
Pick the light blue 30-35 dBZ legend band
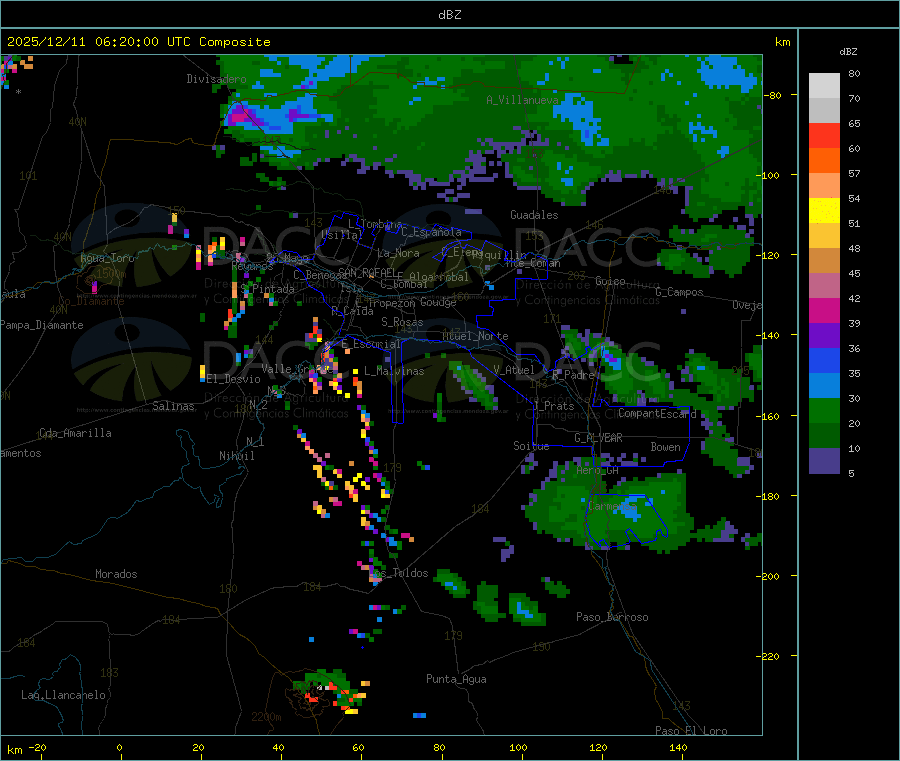point(824,386)
